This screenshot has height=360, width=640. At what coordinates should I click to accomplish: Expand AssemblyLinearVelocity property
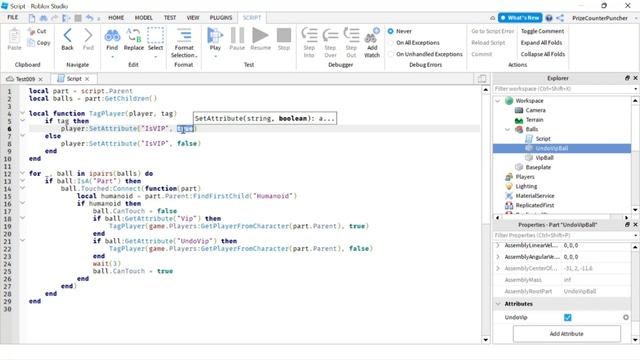[498, 245]
